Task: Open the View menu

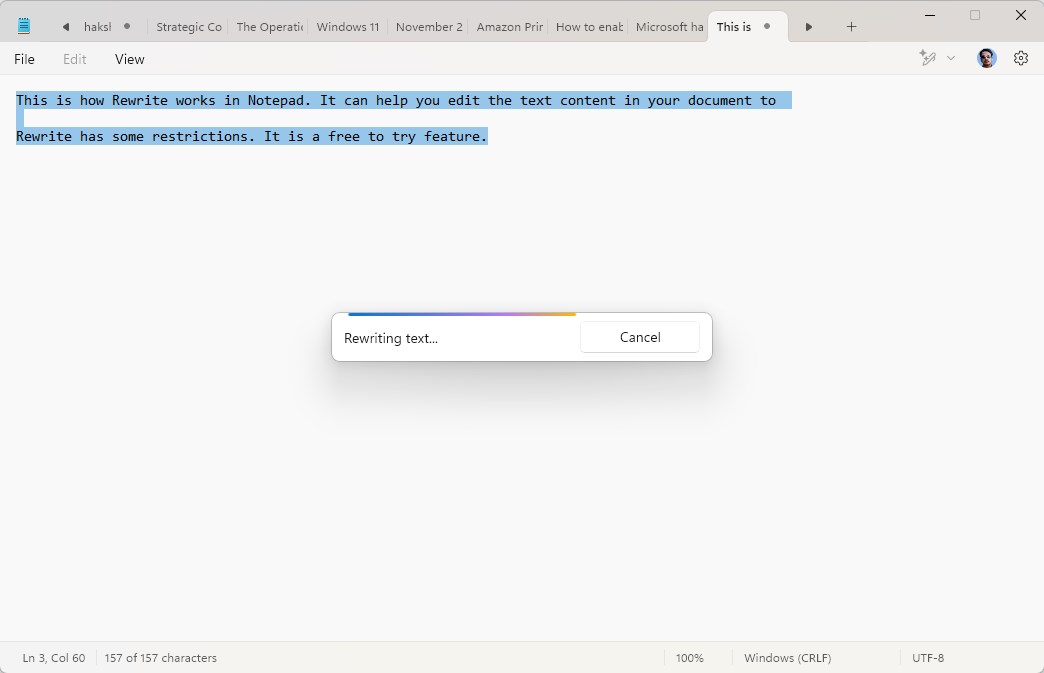Action: 129,59
